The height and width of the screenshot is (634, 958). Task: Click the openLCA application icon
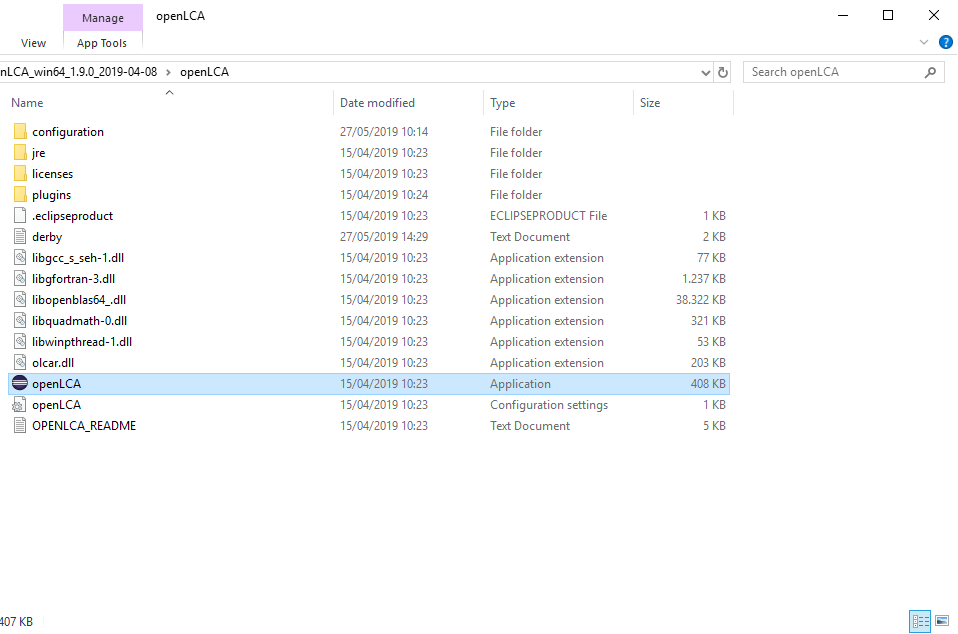[20, 383]
